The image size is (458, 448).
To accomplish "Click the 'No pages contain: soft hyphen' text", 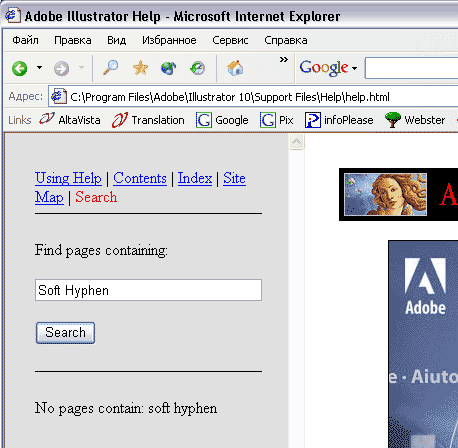I will tap(126, 408).
